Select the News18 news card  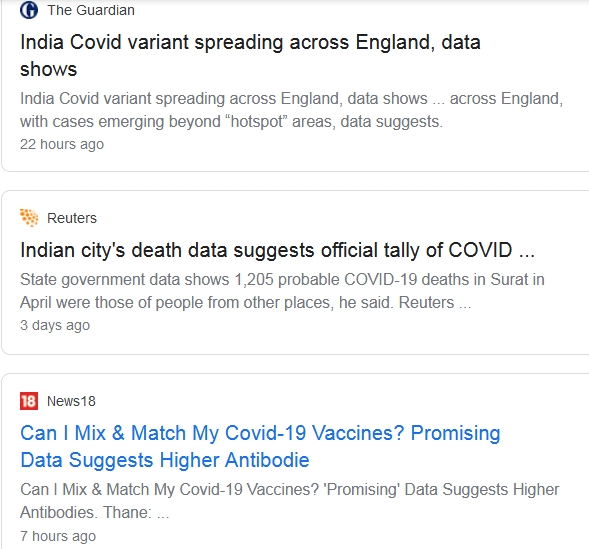[295, 462]
